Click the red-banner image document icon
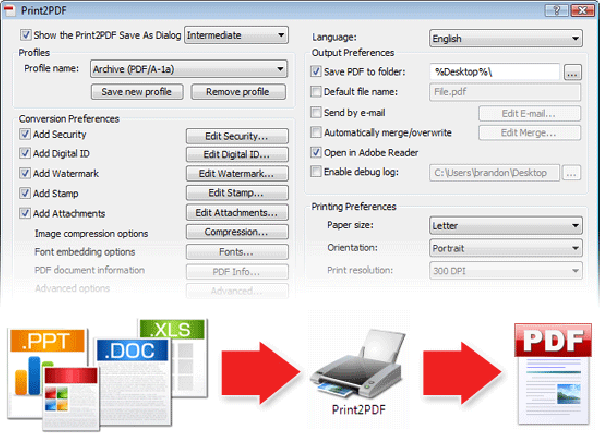The height and width of the screenshot is (436, 600). pos(71,398)
